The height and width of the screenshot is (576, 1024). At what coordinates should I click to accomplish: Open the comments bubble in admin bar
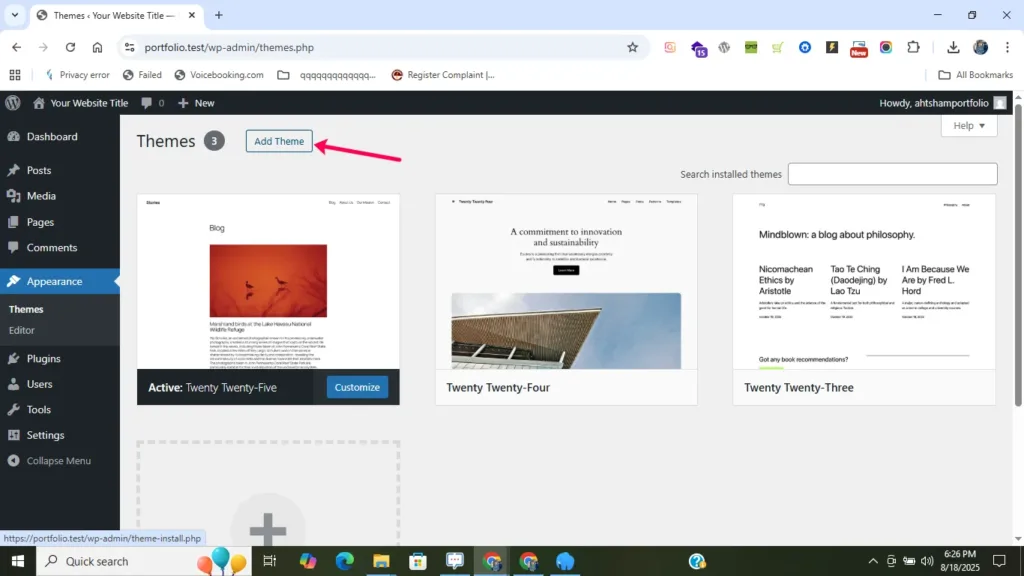[x=152, y=103]
